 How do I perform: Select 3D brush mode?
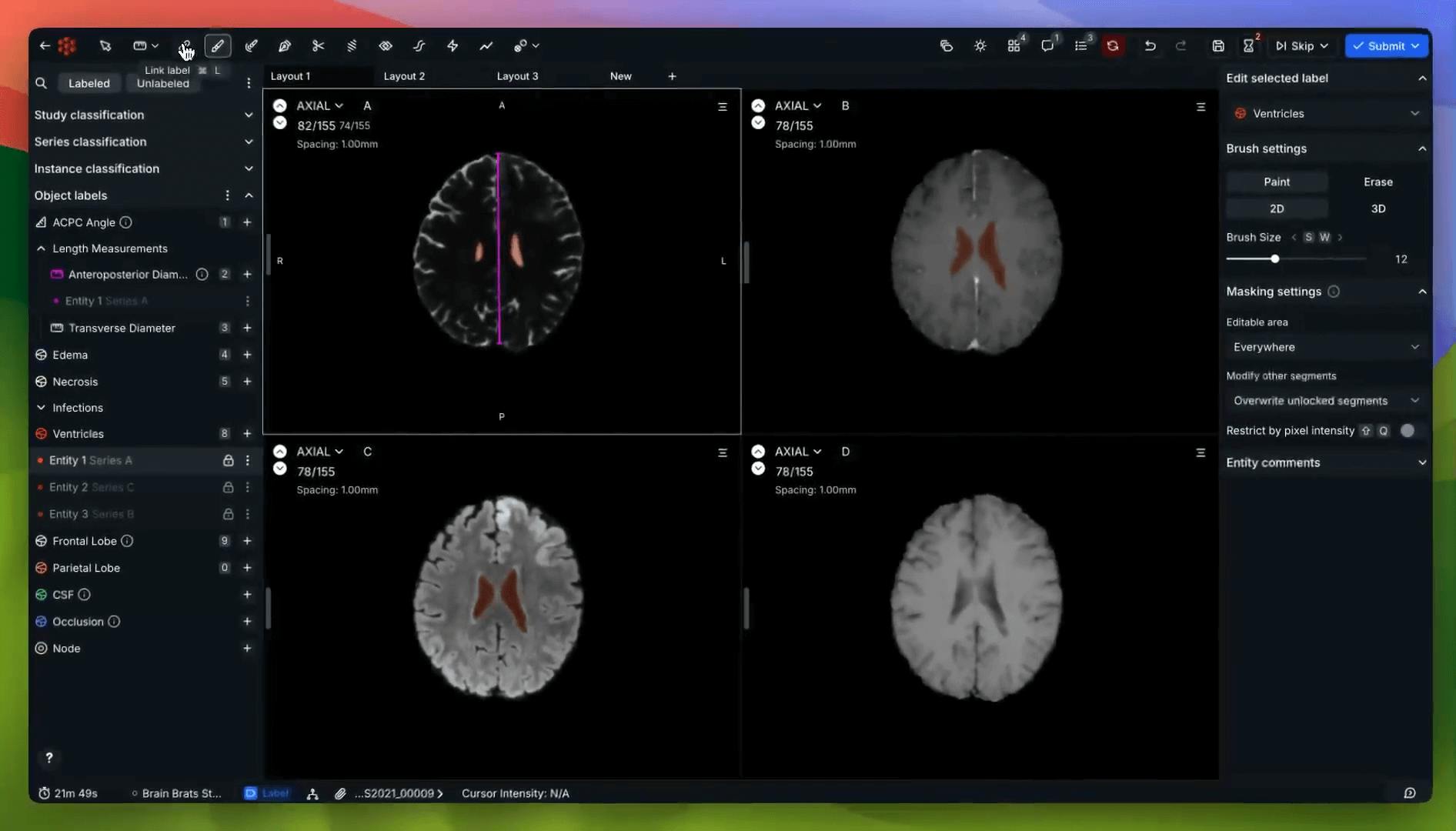(x=1378, y=209)
